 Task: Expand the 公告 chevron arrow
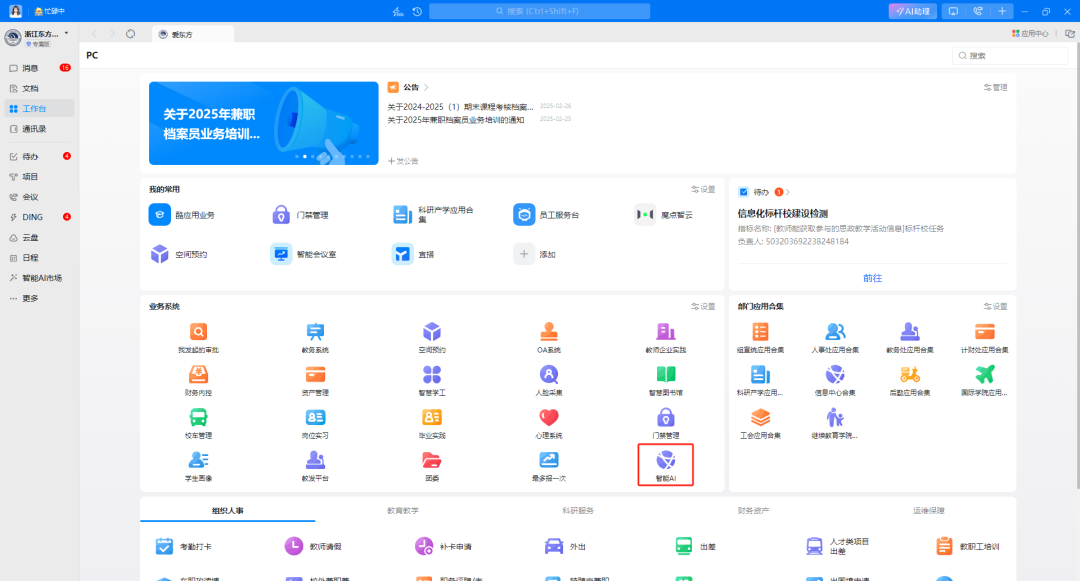point(426,88)
